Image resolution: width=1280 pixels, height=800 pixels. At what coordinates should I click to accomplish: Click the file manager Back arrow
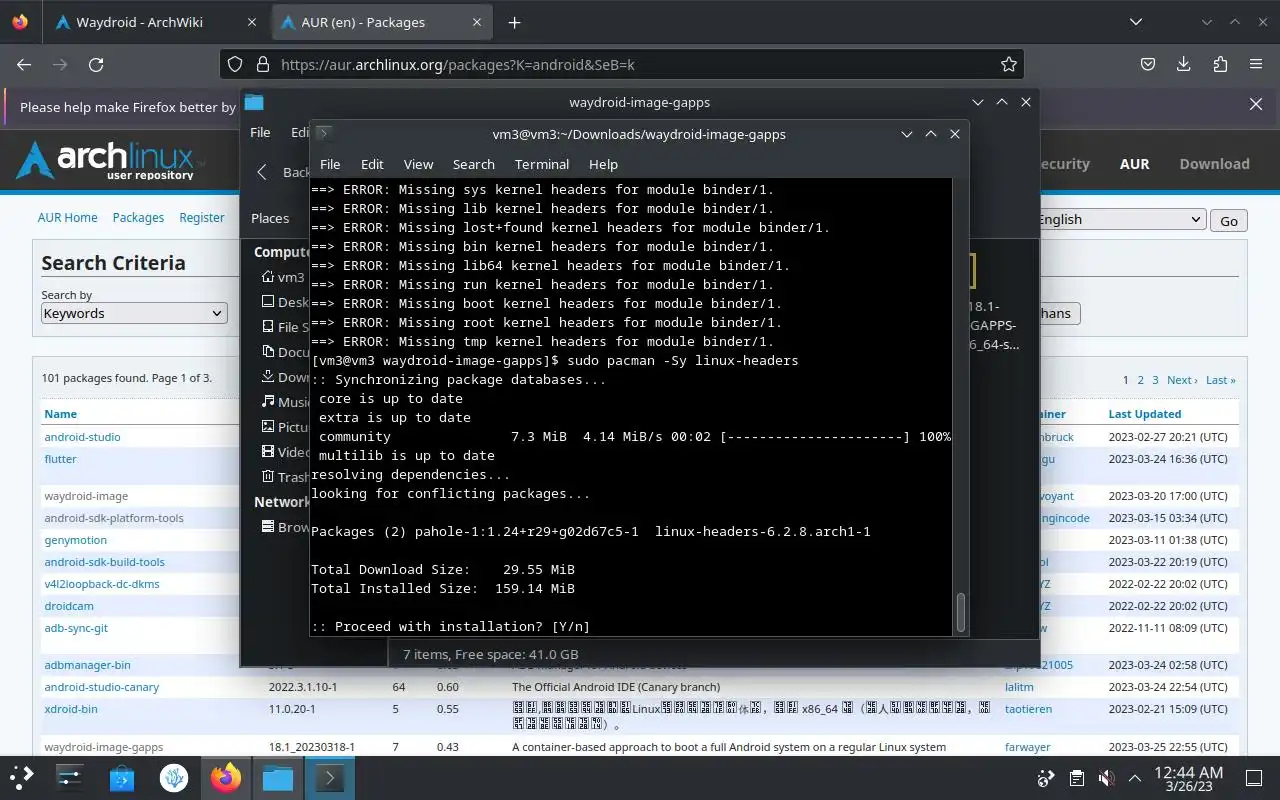pyautogui.click(x=262, y=172)
